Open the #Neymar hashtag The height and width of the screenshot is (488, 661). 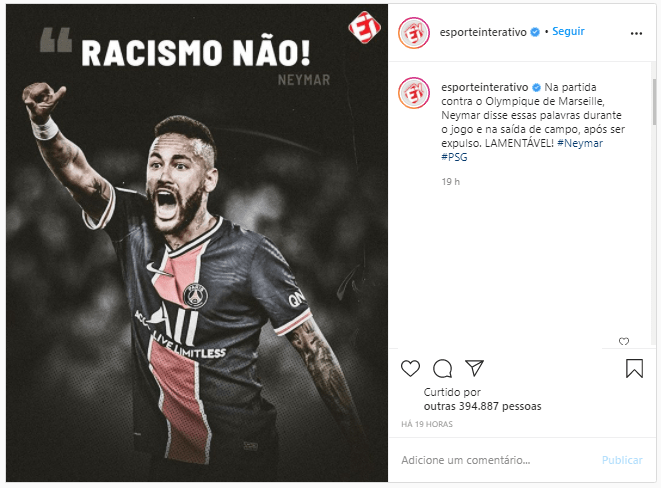tap(580, 143)
